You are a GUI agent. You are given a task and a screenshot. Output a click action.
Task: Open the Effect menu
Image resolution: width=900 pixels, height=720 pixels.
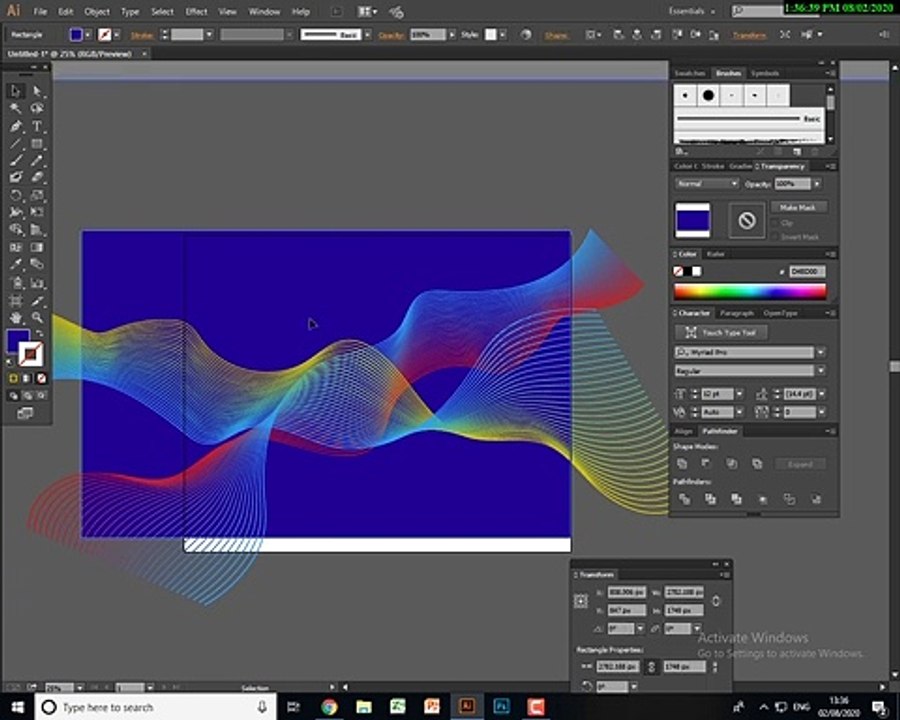pos(196,11)
